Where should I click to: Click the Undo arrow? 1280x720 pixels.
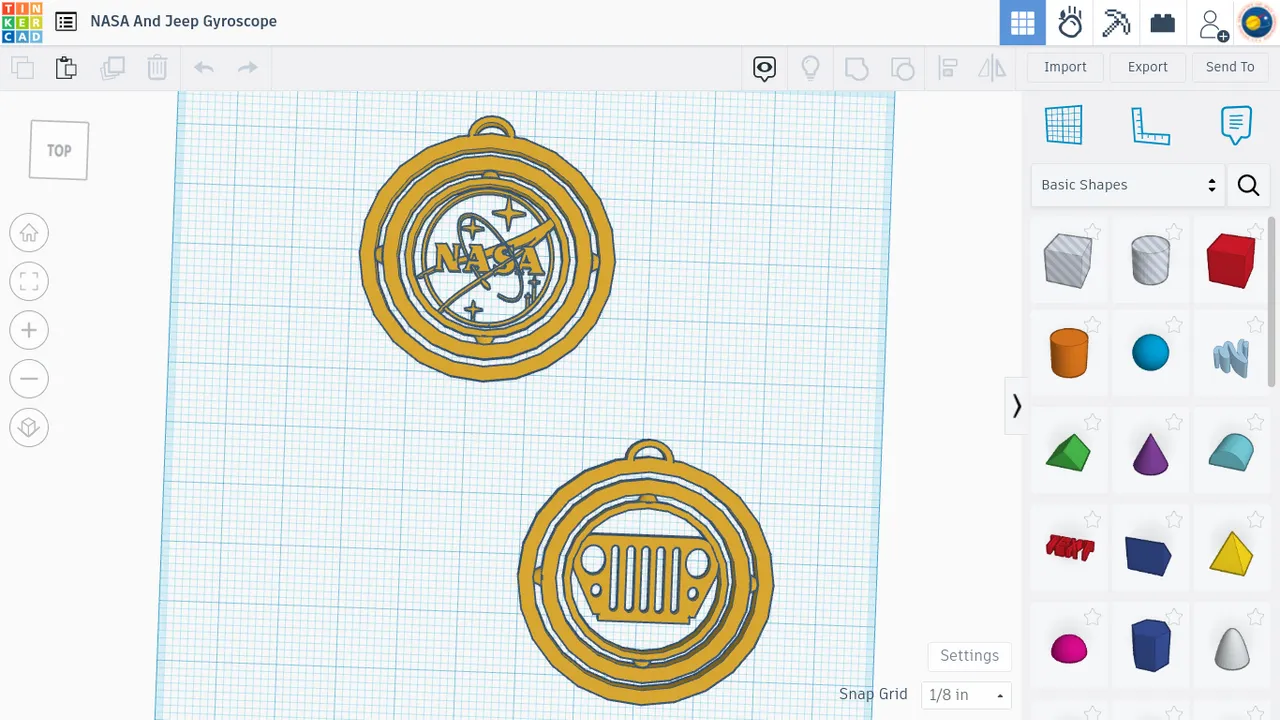(x=204, y=68)
